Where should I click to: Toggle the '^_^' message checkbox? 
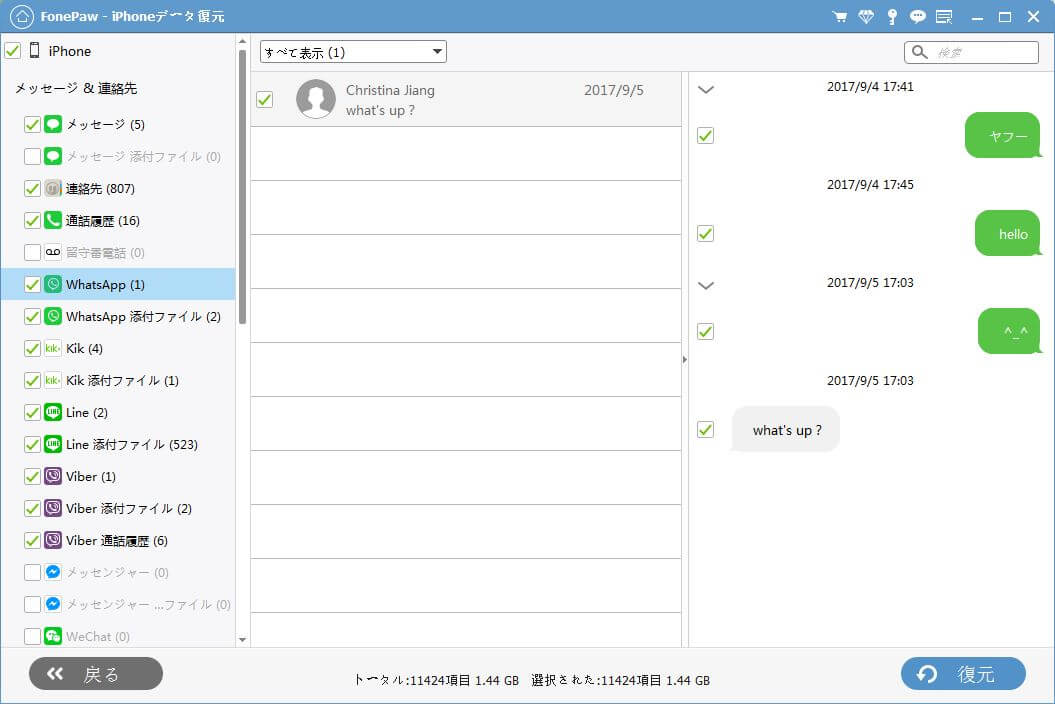click(705, 331)
